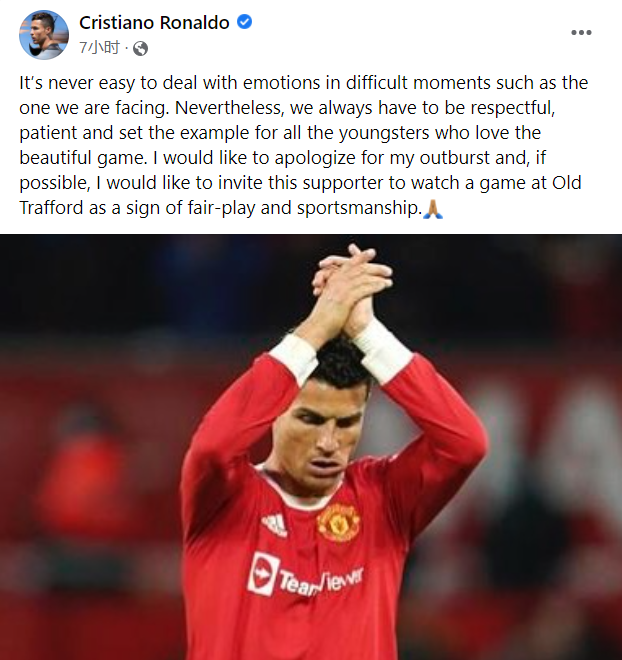Click the word 'Trafford' in the last line
Viewport: 622px width, 660px height.
point(51,208)
